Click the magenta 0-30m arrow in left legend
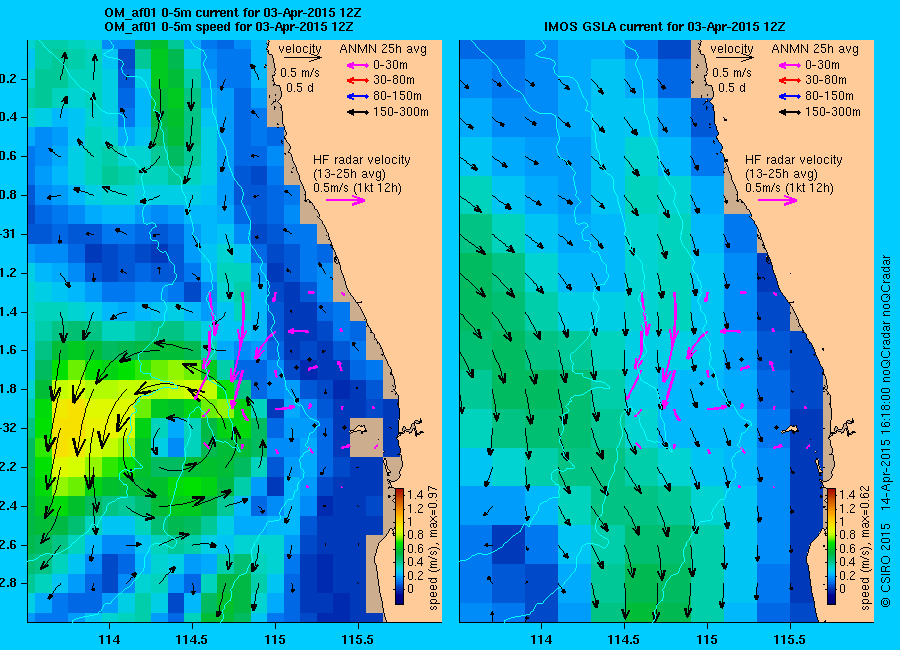The image size is (900, 650). click(358, 65)
